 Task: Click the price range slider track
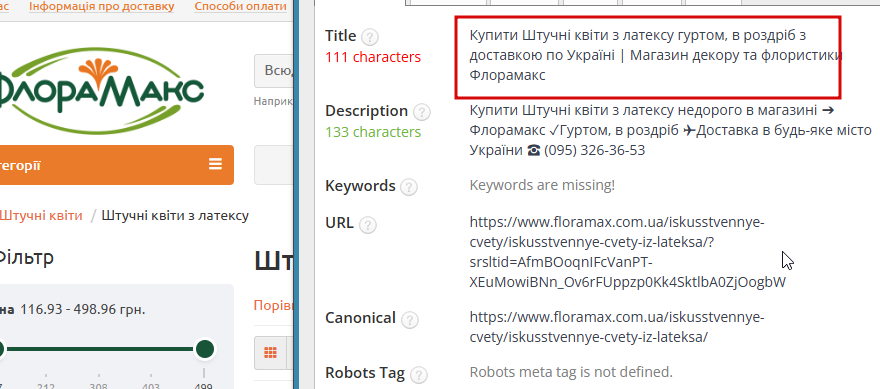101,349
